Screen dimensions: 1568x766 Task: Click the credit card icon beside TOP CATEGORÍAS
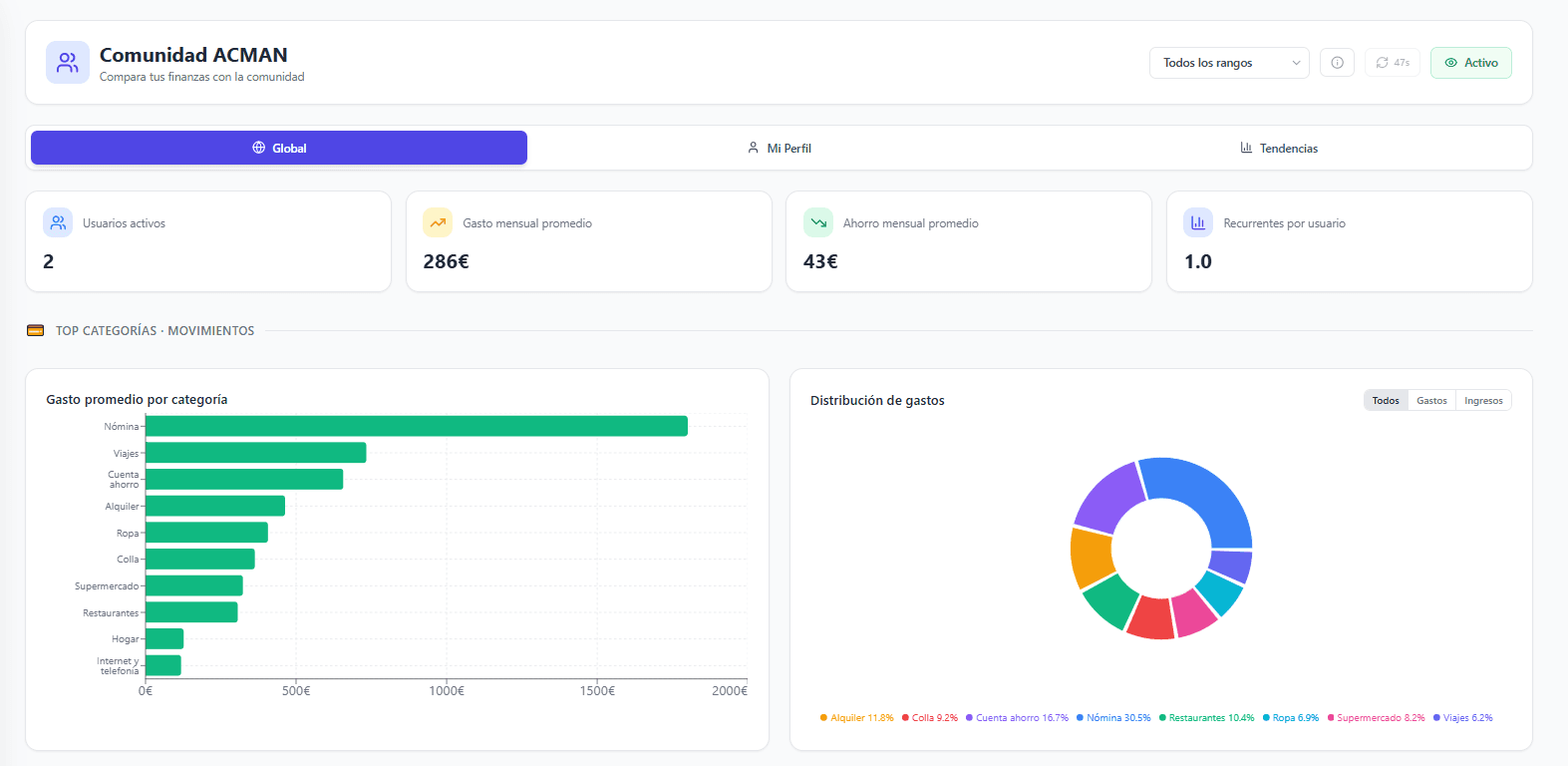(x=35, y=330)
